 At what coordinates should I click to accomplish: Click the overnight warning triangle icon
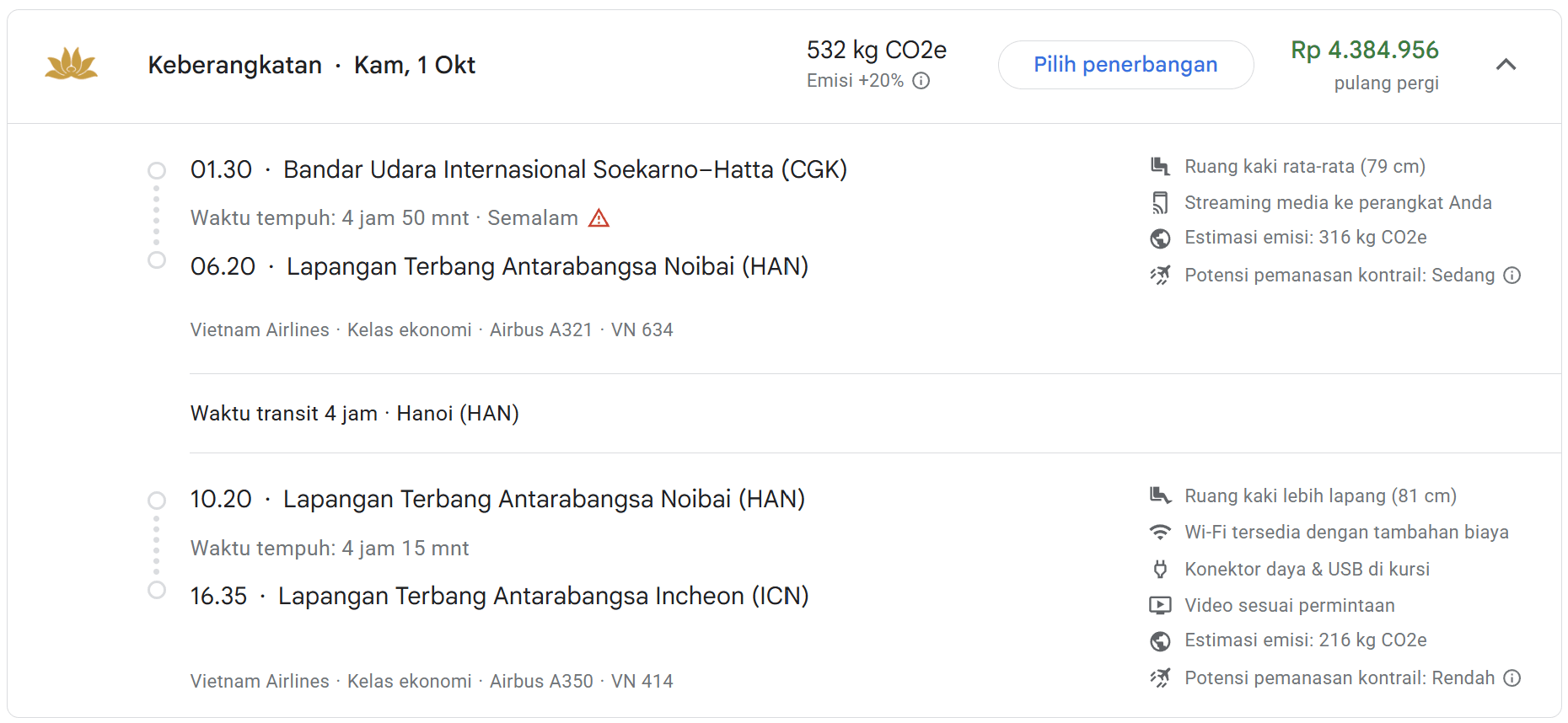click(x=599, y=218)
